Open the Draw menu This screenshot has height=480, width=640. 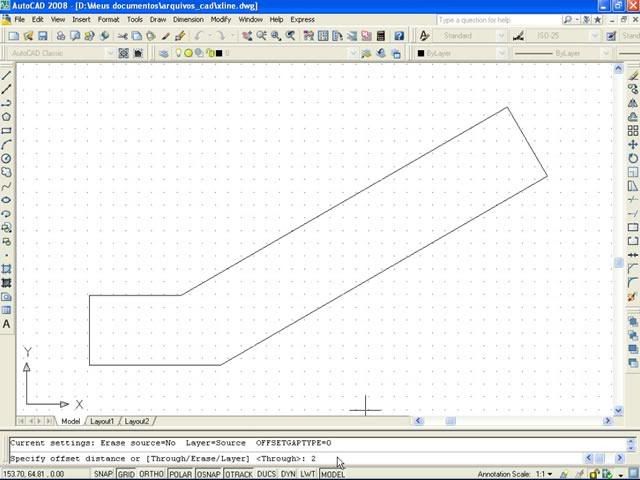(x=158, y=20)
